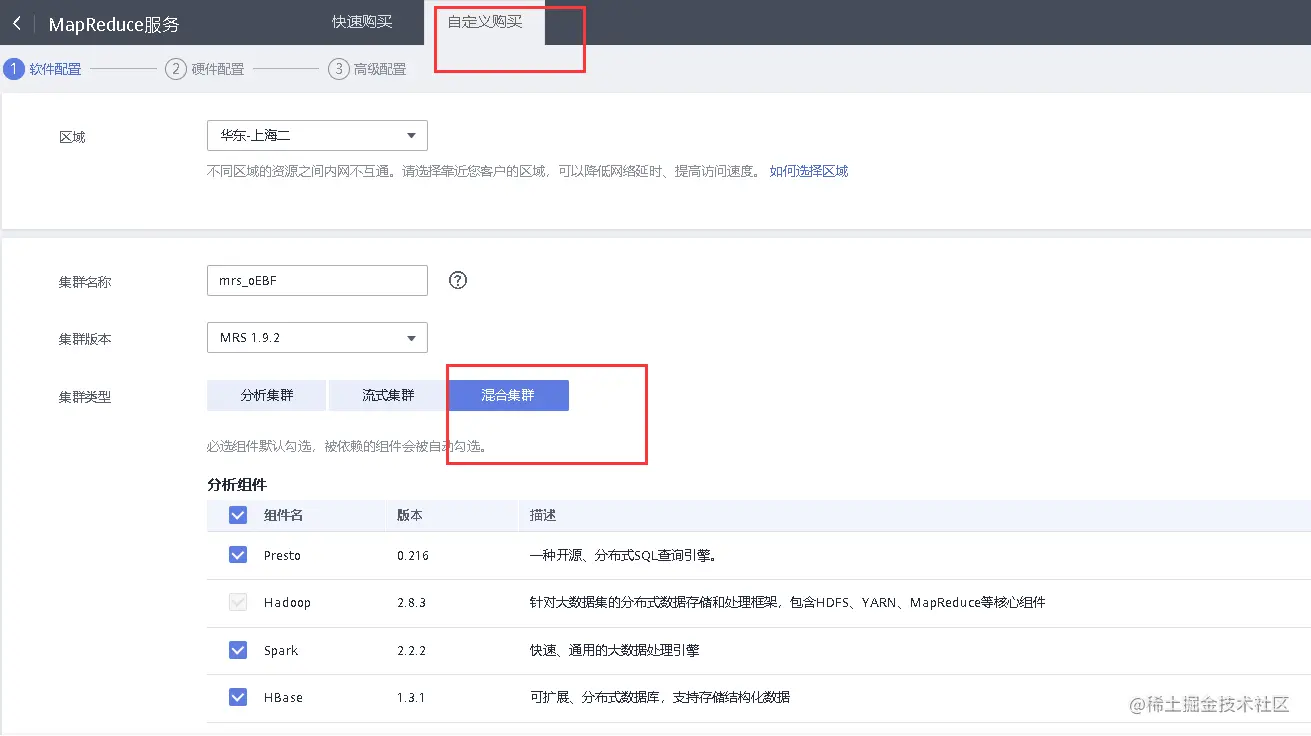This screenshot has height=736, width=1311.
Task: Click the 高级配置 step label
Action: click(x=380, y=69)
